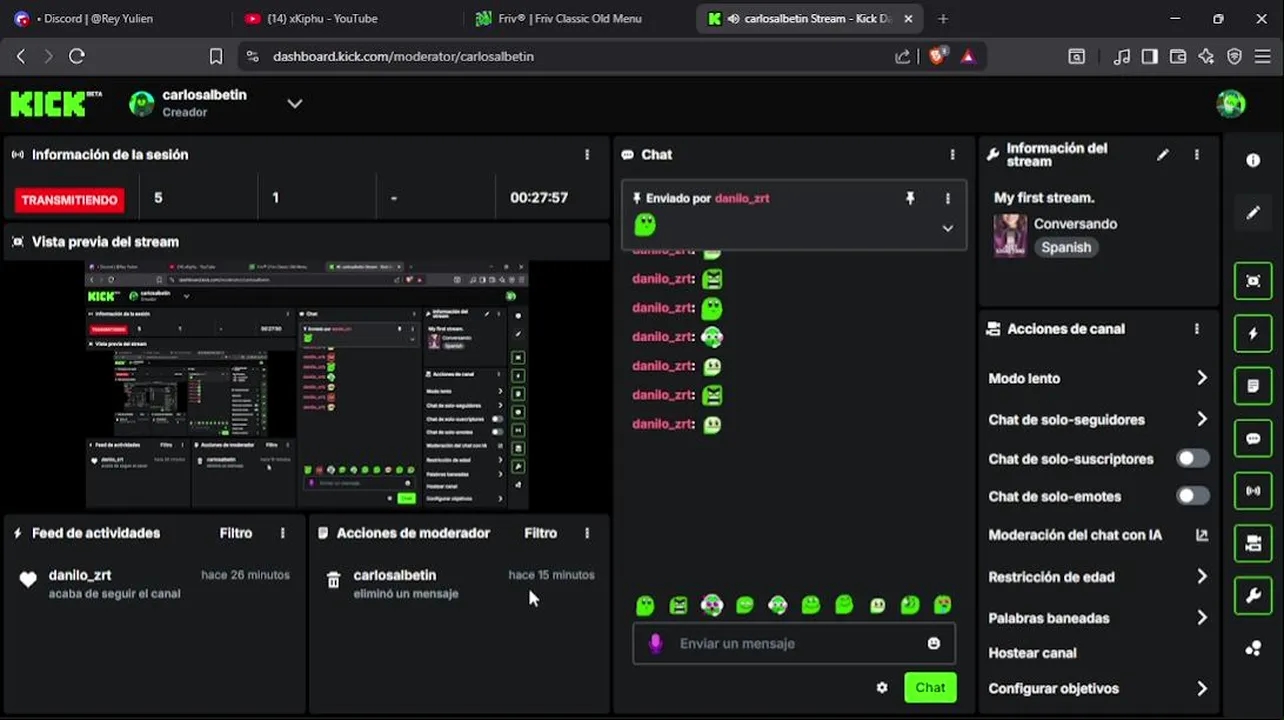This screenshot has width=1284, height=720.
Task: Expand Configurar objetivos options
Action: (1202, 689)
